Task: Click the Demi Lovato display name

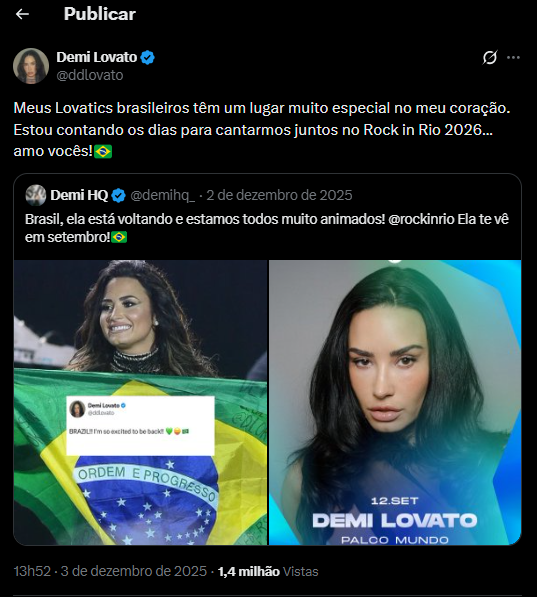Action: (97, 57)
